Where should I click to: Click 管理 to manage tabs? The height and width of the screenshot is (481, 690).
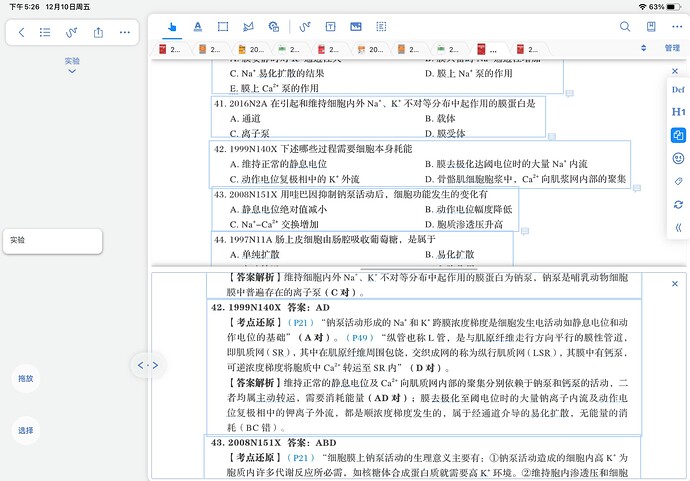[672, 48]
